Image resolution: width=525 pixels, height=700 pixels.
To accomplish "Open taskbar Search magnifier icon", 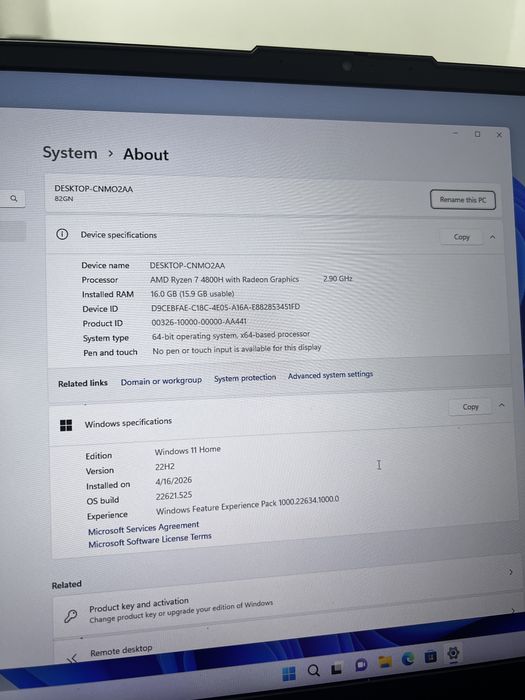I will click(313, 671).
